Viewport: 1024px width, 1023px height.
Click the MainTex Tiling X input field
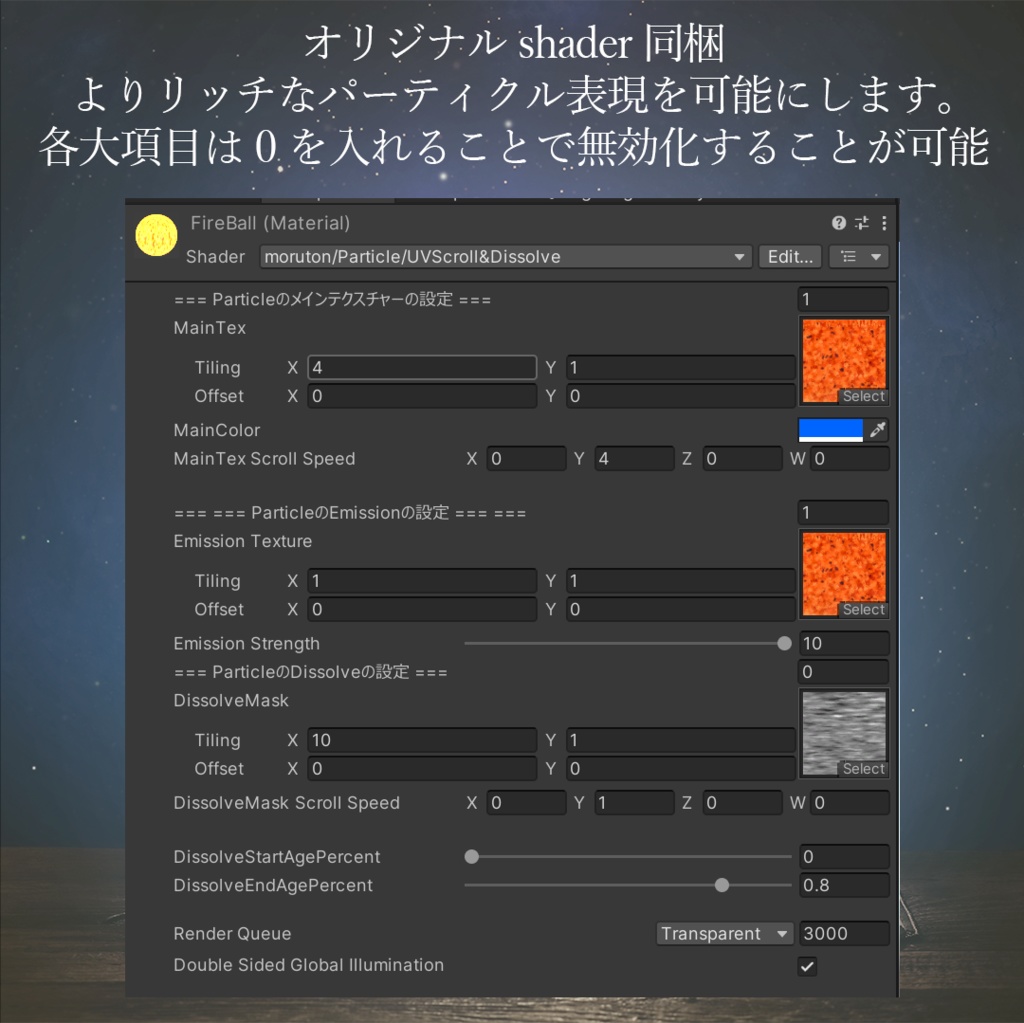tap(420, 367)
